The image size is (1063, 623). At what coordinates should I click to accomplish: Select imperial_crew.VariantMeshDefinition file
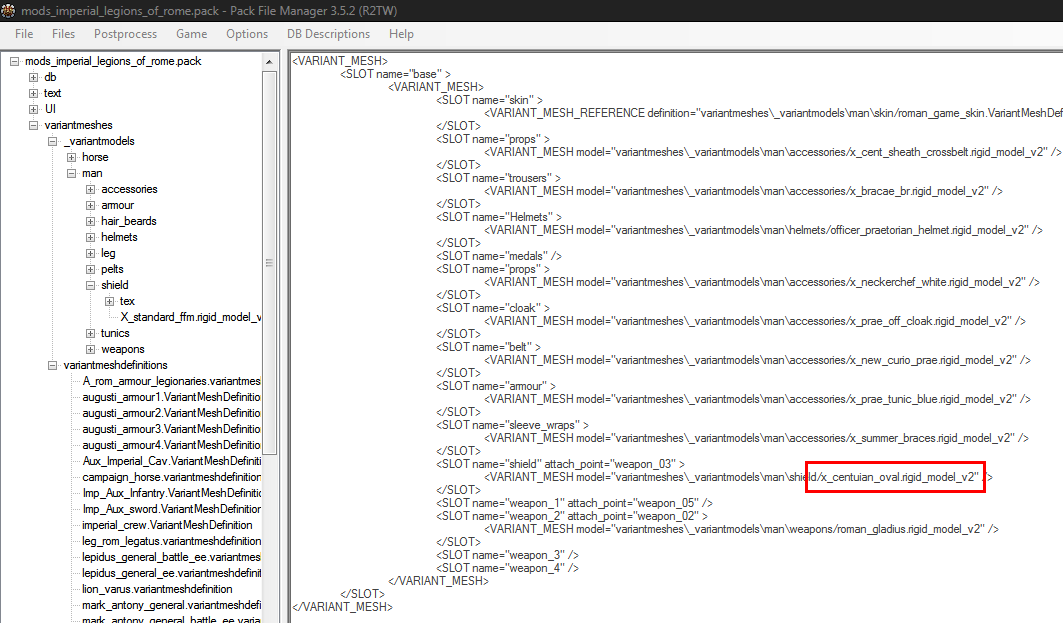click(x=167, y=525)
